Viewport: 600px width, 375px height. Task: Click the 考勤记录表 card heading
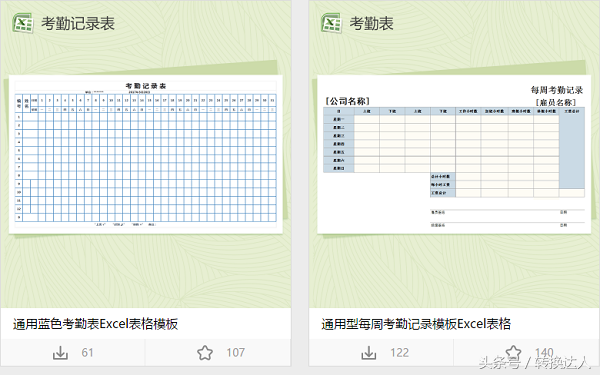pyautogui.click(x=78, y=23)
